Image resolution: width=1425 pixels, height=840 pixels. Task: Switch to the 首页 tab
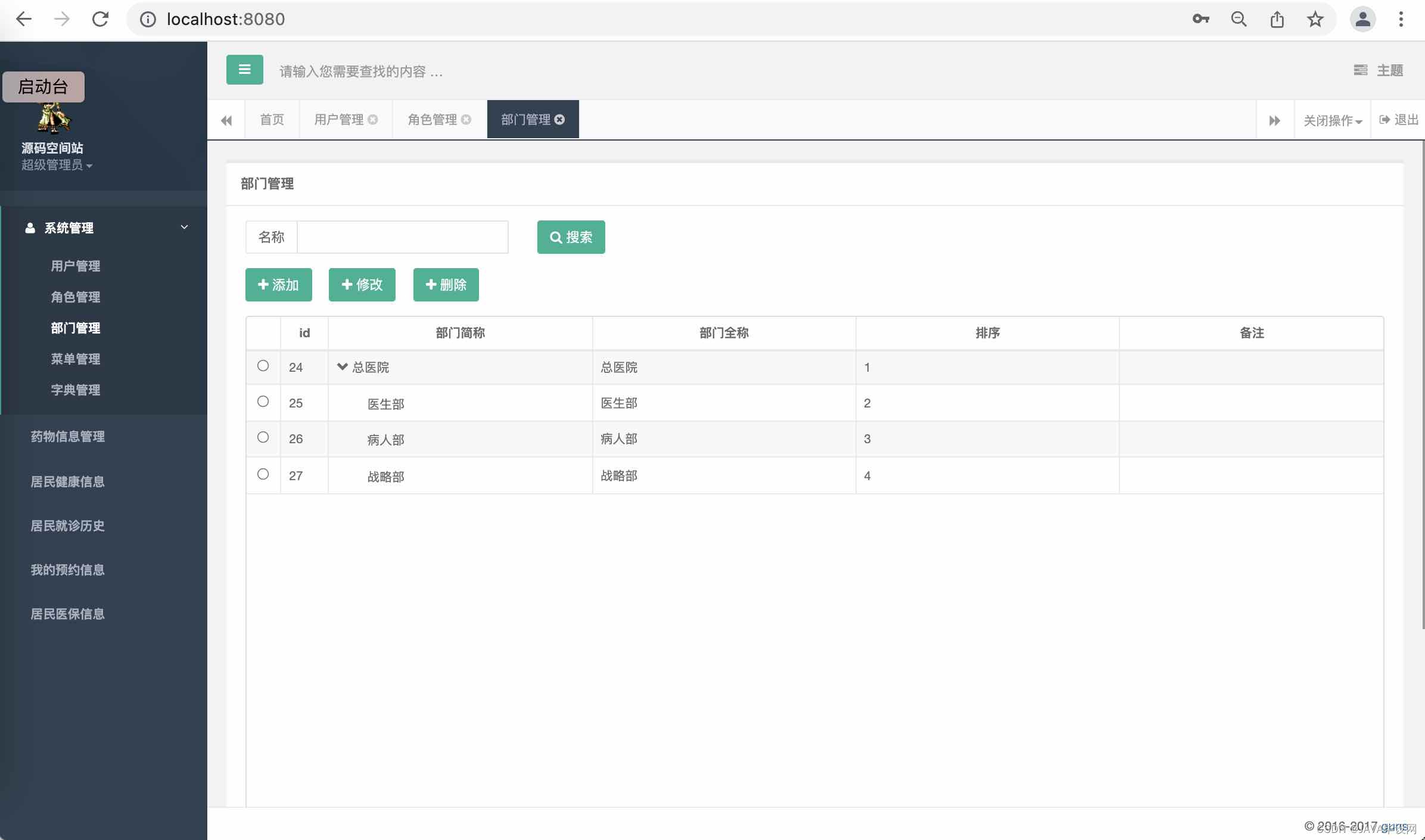272,120
